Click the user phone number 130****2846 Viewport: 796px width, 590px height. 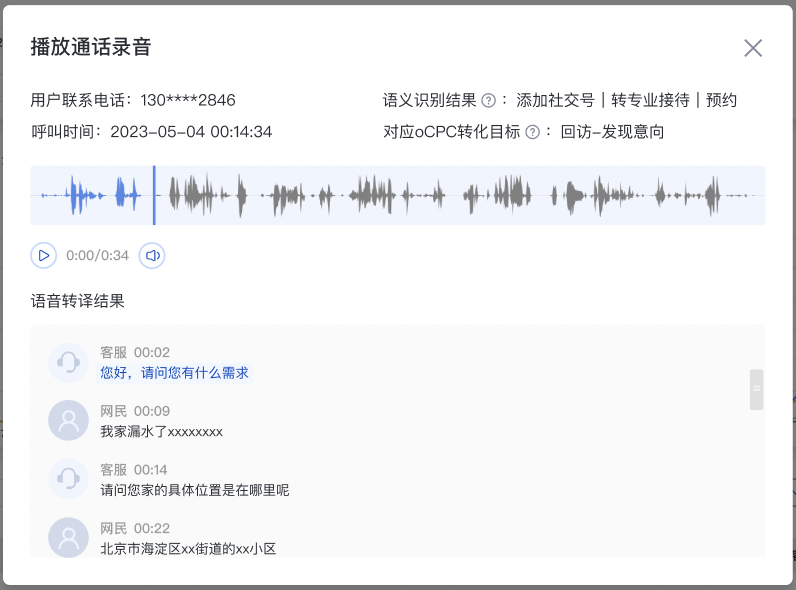pyautogui.click(x=187, y=100)
